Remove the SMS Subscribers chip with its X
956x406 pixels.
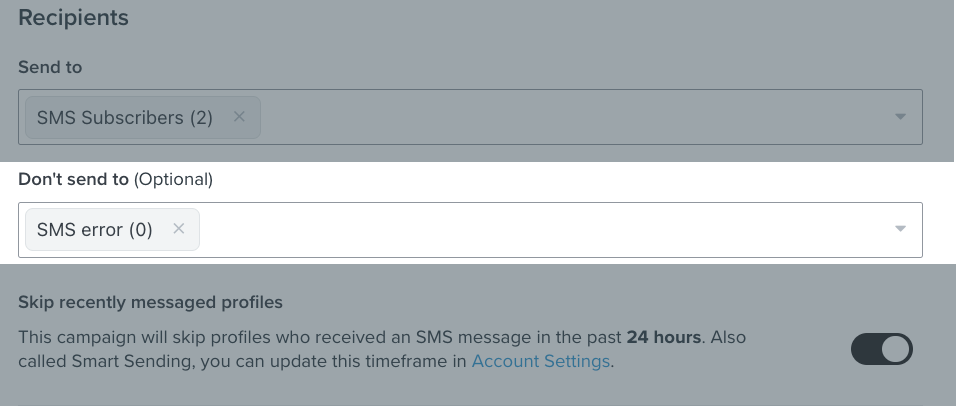pos(239,117)
